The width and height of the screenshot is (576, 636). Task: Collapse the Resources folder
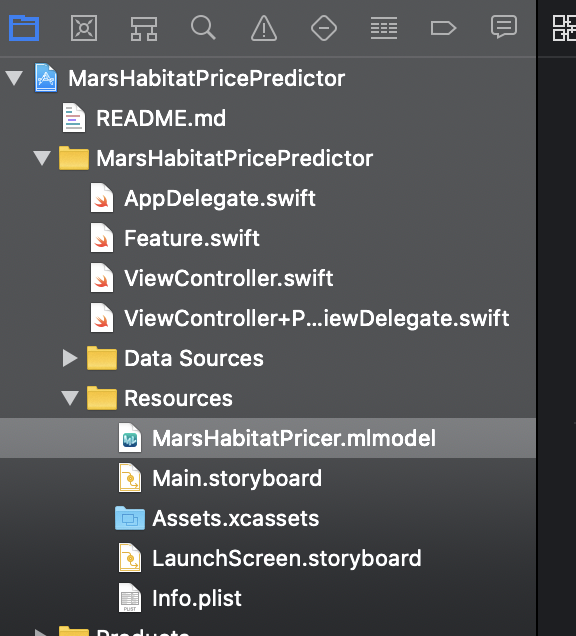pyautogui.click(x=70, y=398)
